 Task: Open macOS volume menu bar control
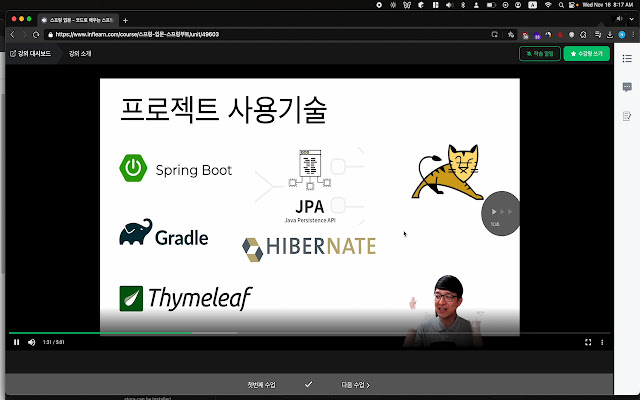[449, 5]
